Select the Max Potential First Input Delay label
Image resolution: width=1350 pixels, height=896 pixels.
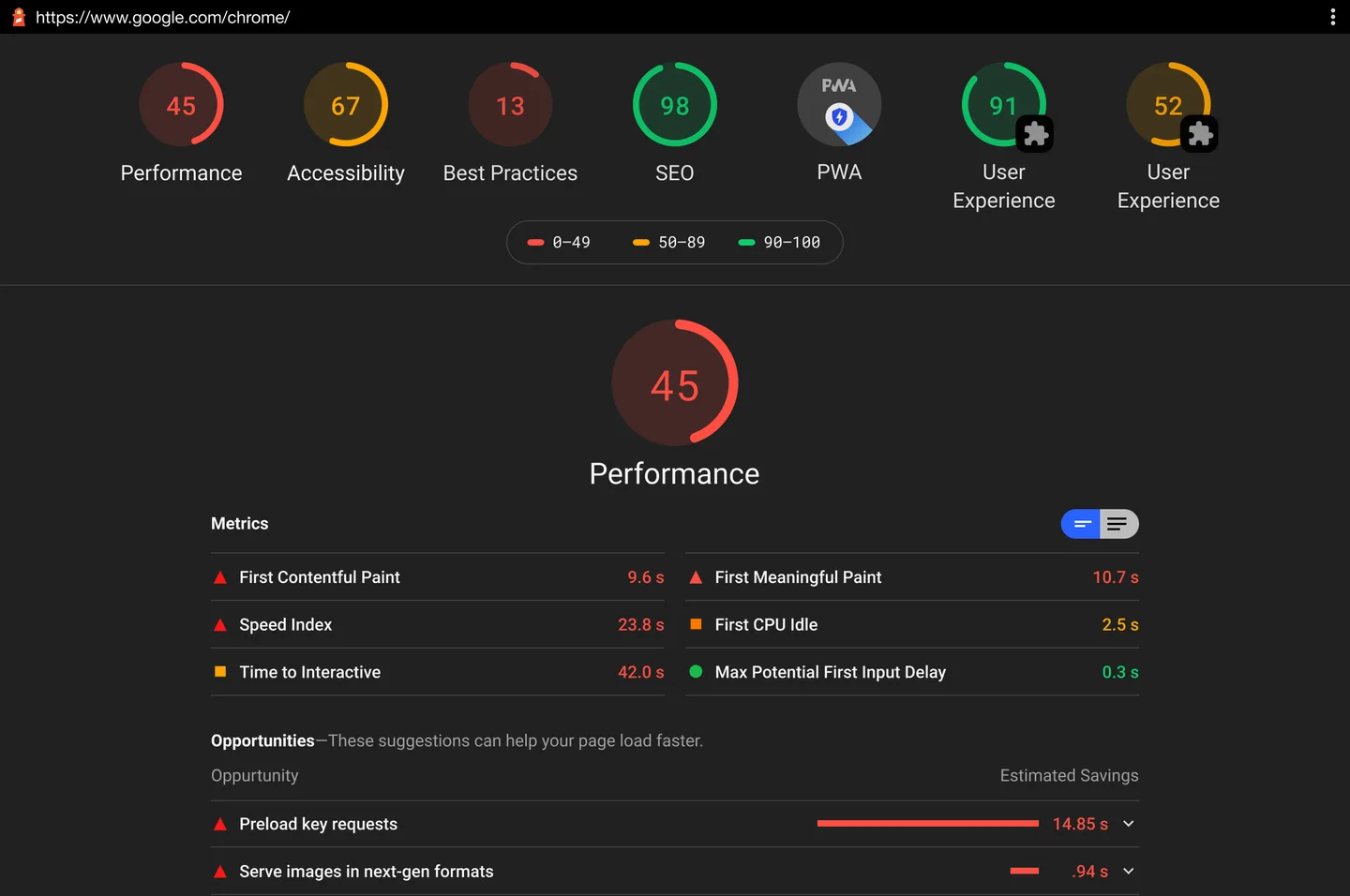[831, 672]
